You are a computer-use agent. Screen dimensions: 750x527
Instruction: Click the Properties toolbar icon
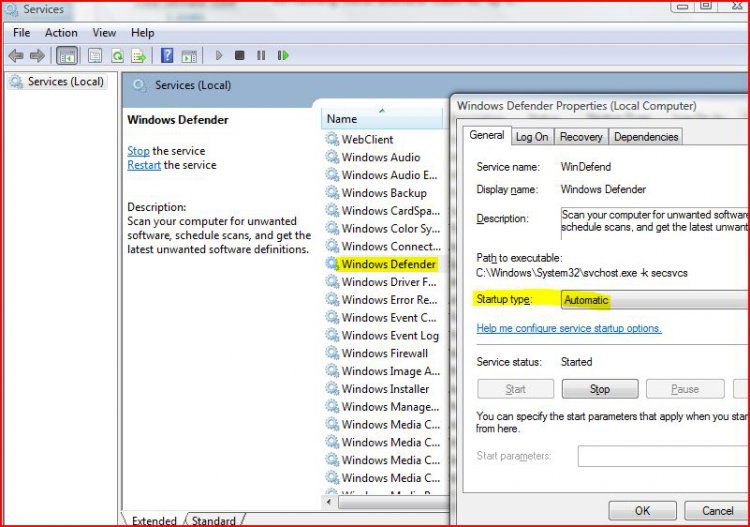[x=95, y=56]
